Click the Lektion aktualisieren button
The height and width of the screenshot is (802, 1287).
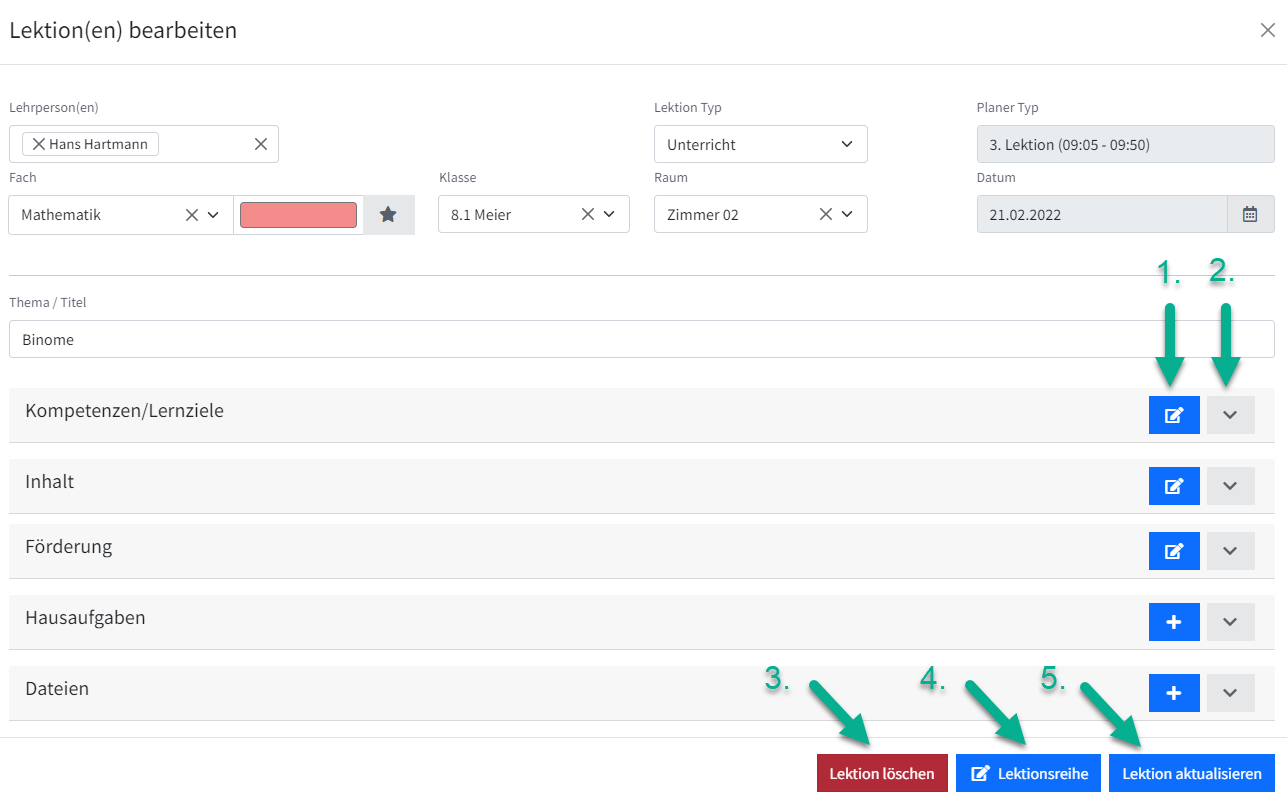1192,773
